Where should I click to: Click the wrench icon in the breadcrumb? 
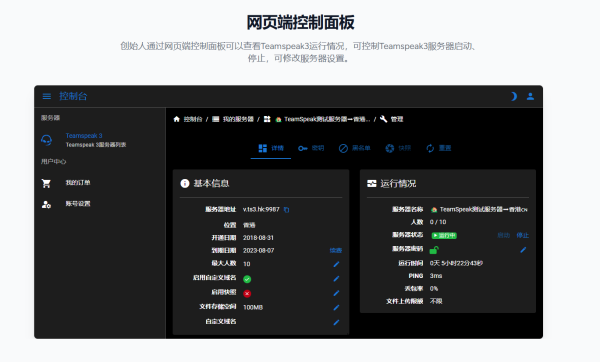(384, 119)
